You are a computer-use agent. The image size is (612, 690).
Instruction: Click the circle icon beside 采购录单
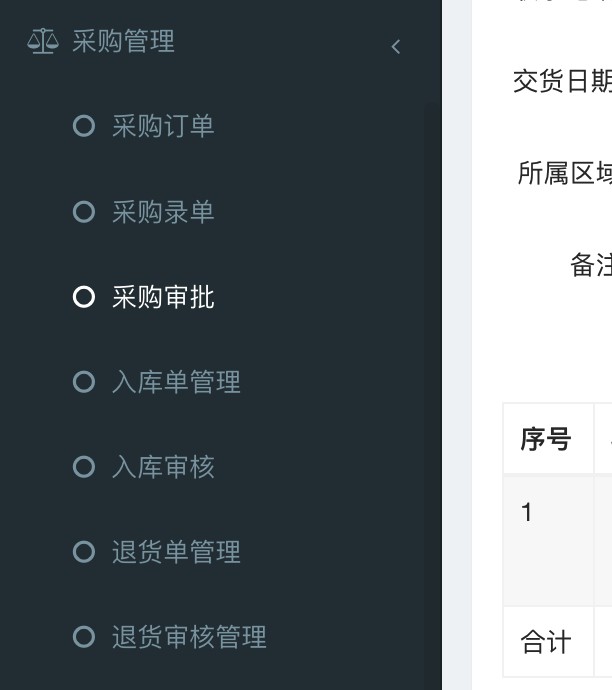pos(84,212)
